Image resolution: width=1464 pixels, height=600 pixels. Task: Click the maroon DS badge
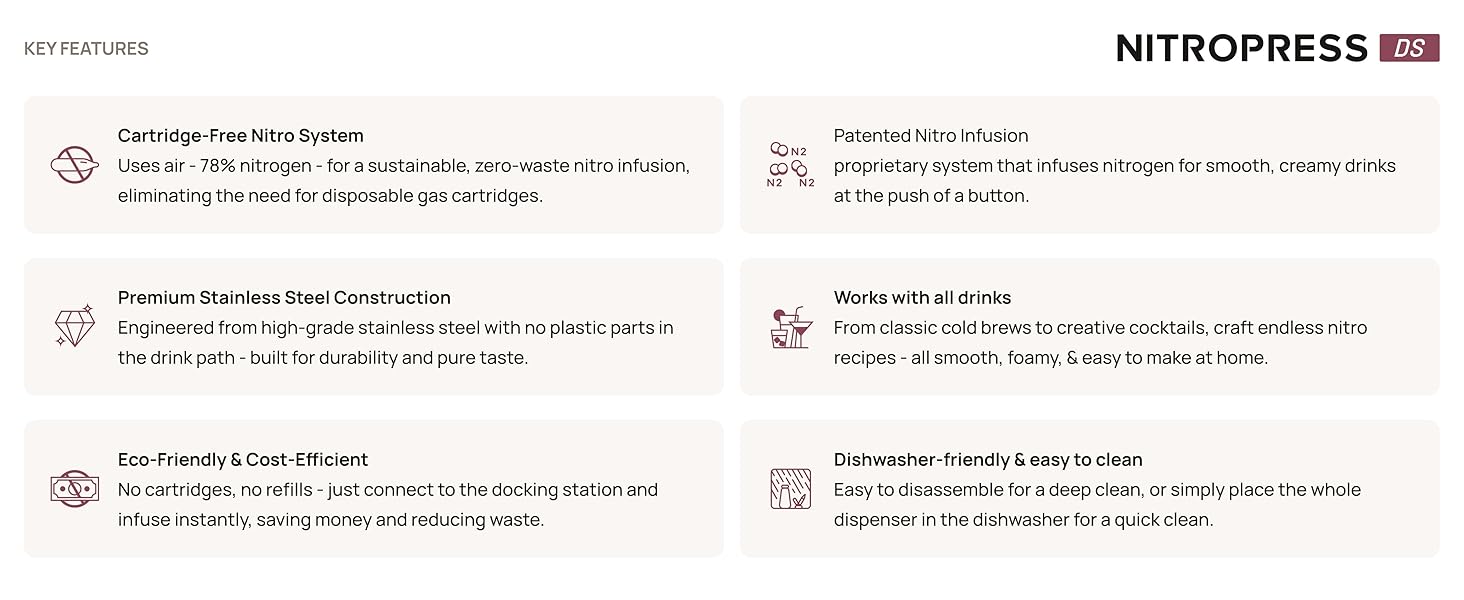tap(1409, 48)
